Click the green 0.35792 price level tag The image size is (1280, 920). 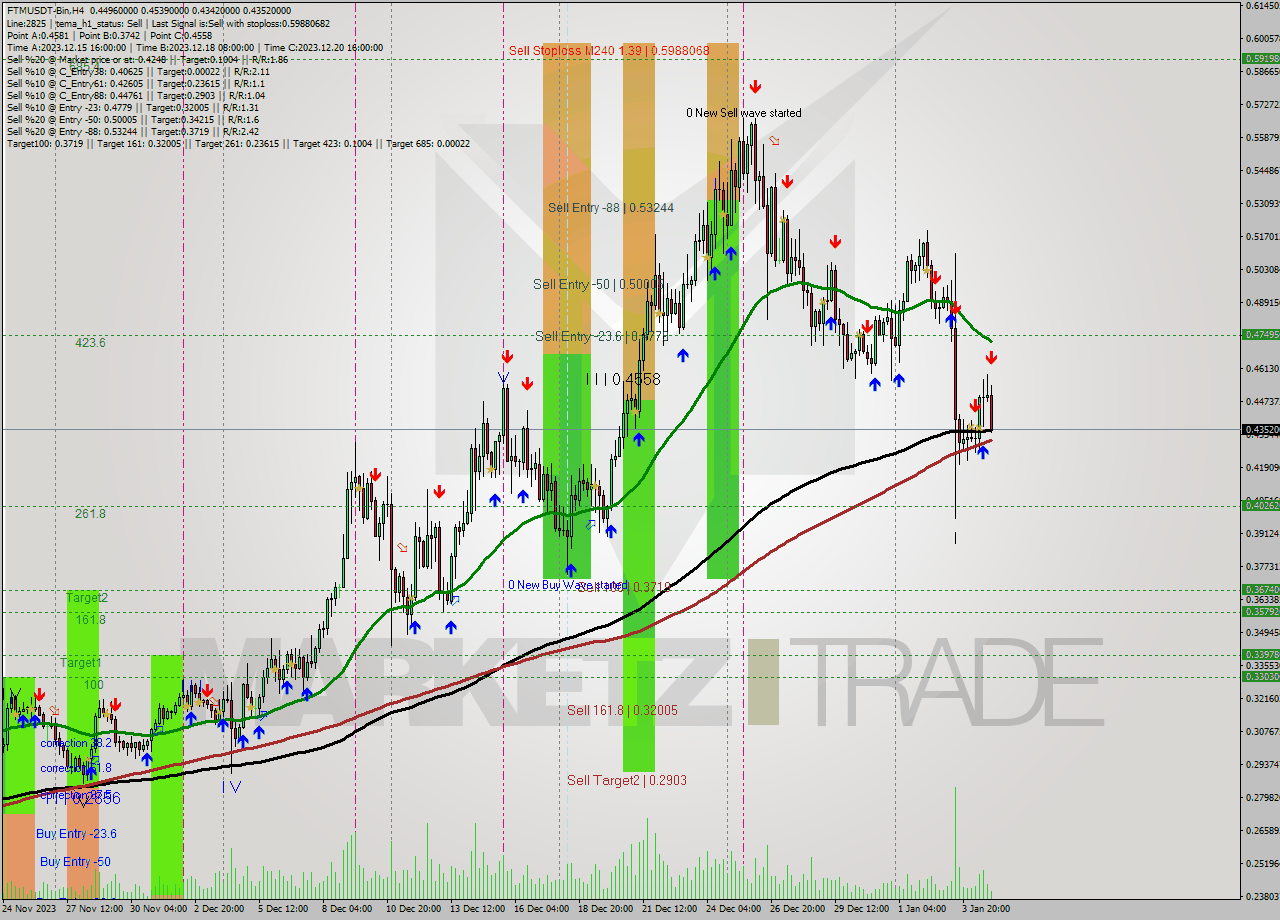click(x=1260, y=611)
